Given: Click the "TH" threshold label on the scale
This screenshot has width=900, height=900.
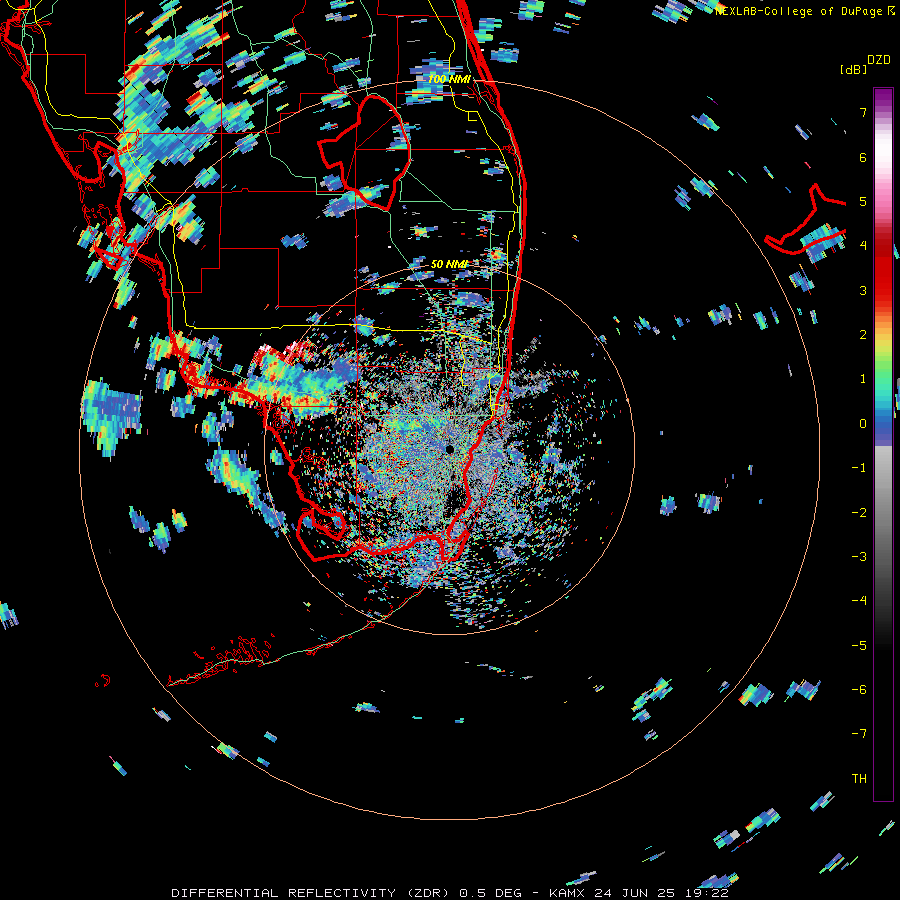Looking at the screenshot, I should (x=859, y=779).
